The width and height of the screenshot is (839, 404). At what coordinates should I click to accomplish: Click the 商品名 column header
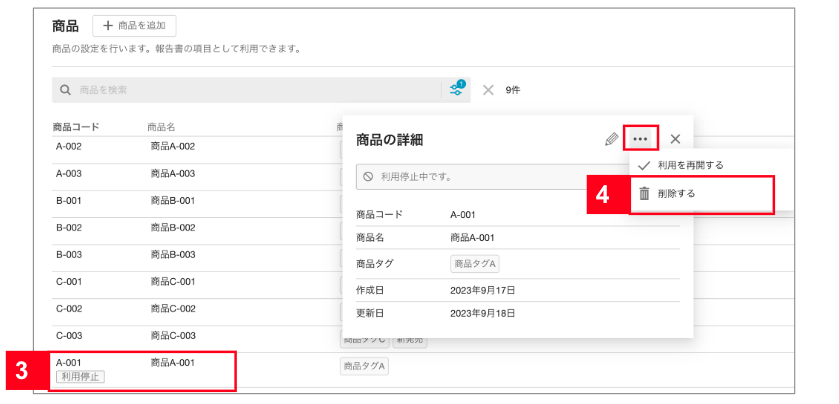click(161, 127)
